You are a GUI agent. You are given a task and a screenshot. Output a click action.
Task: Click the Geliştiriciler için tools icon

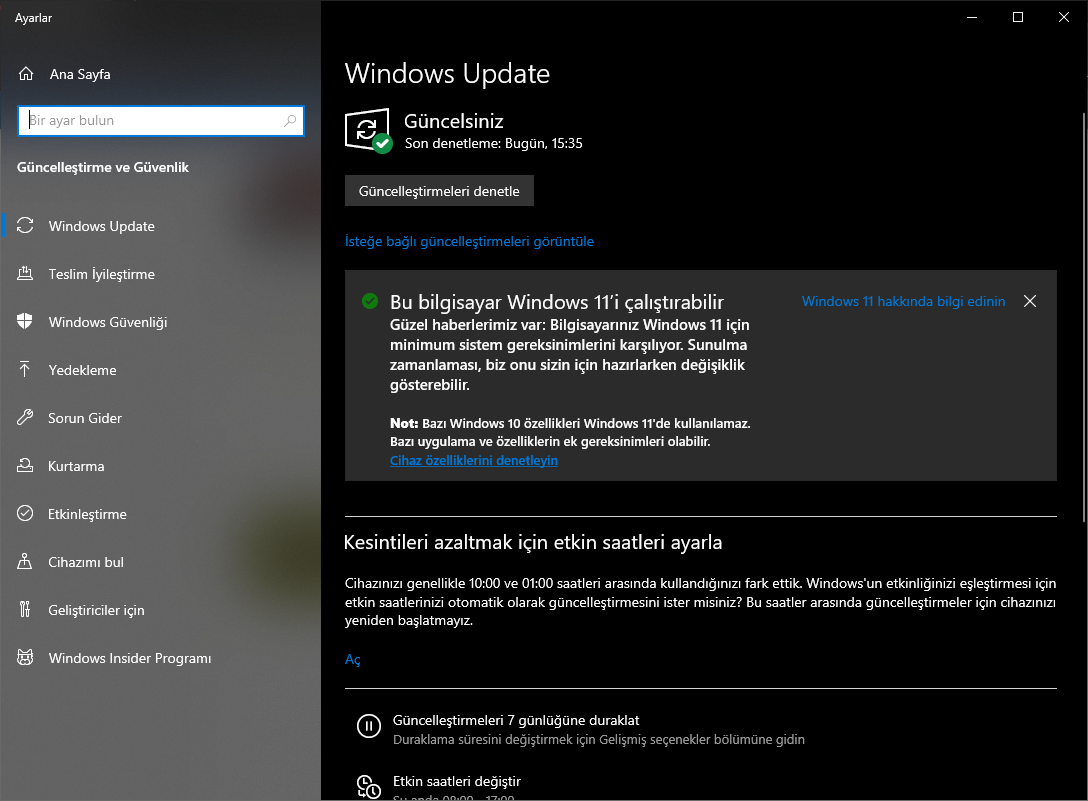[x=25, y=609]
